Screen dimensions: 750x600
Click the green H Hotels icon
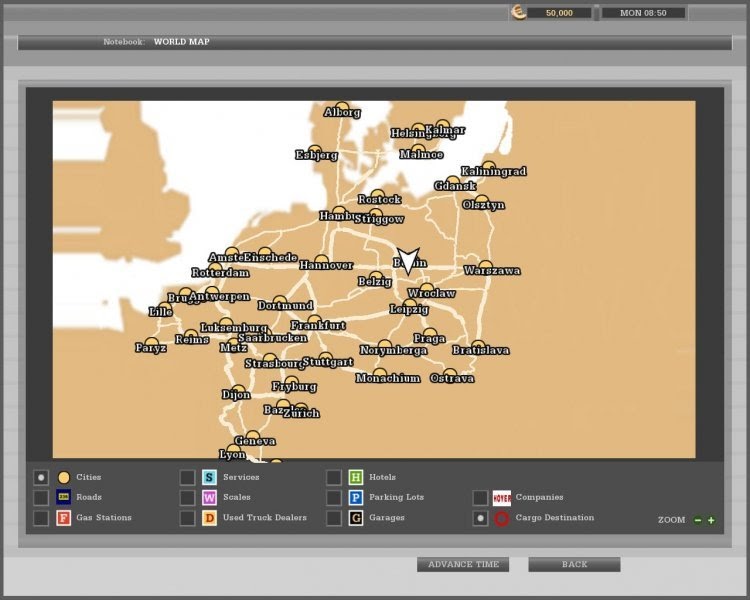coord(356,477)
